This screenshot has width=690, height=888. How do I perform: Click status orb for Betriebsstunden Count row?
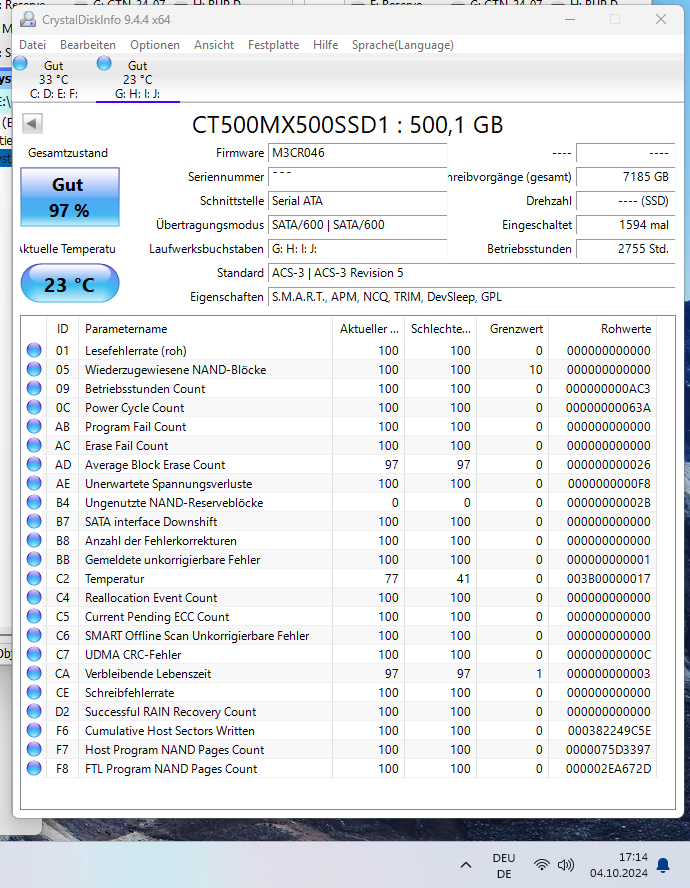click(x=34, y=388)
